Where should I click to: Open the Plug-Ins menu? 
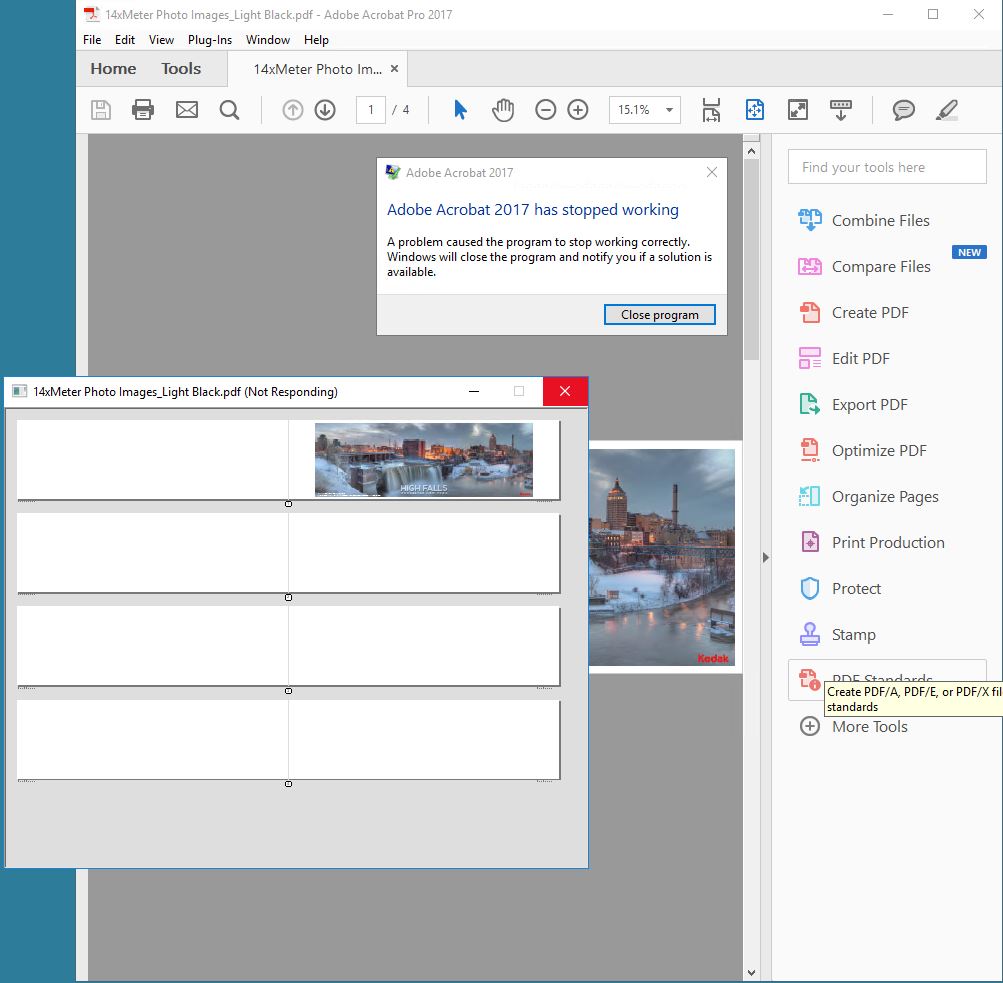(209, 40)
